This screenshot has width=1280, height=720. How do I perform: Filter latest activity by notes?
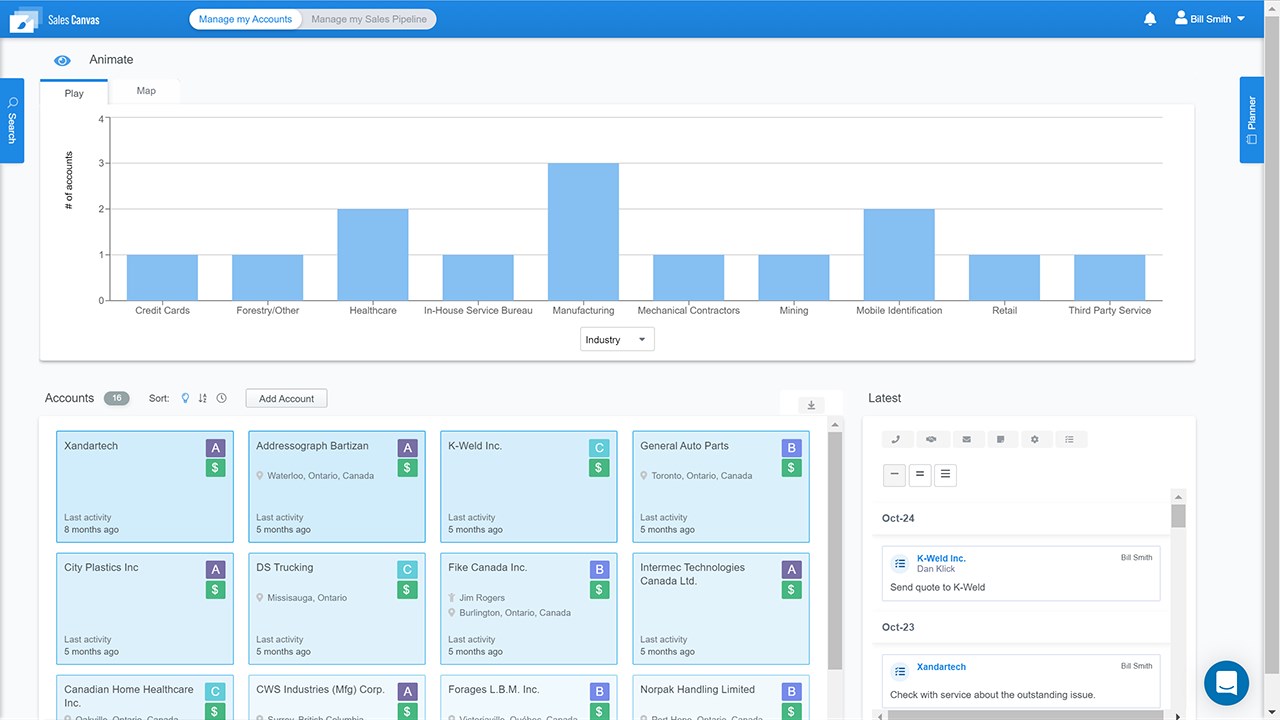click(x=1000, y=439)
